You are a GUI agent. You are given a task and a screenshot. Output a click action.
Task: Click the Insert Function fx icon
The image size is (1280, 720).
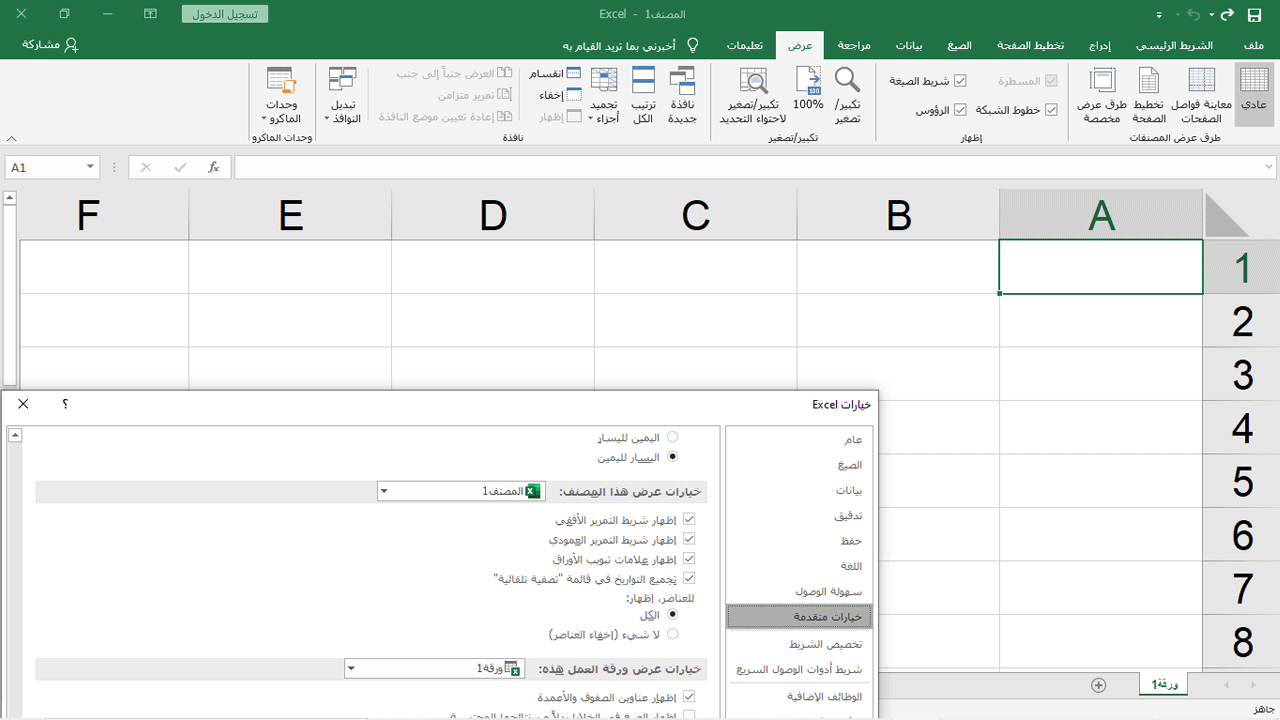pyautogui.click(x=213, y=167)
